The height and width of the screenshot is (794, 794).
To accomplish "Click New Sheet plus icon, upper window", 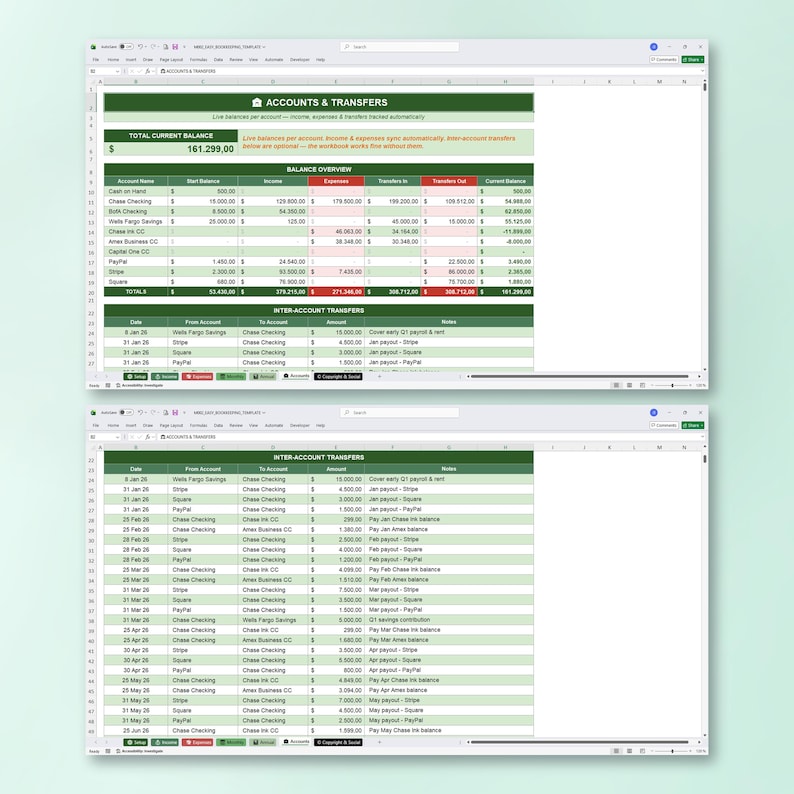I will pos(380,376).
